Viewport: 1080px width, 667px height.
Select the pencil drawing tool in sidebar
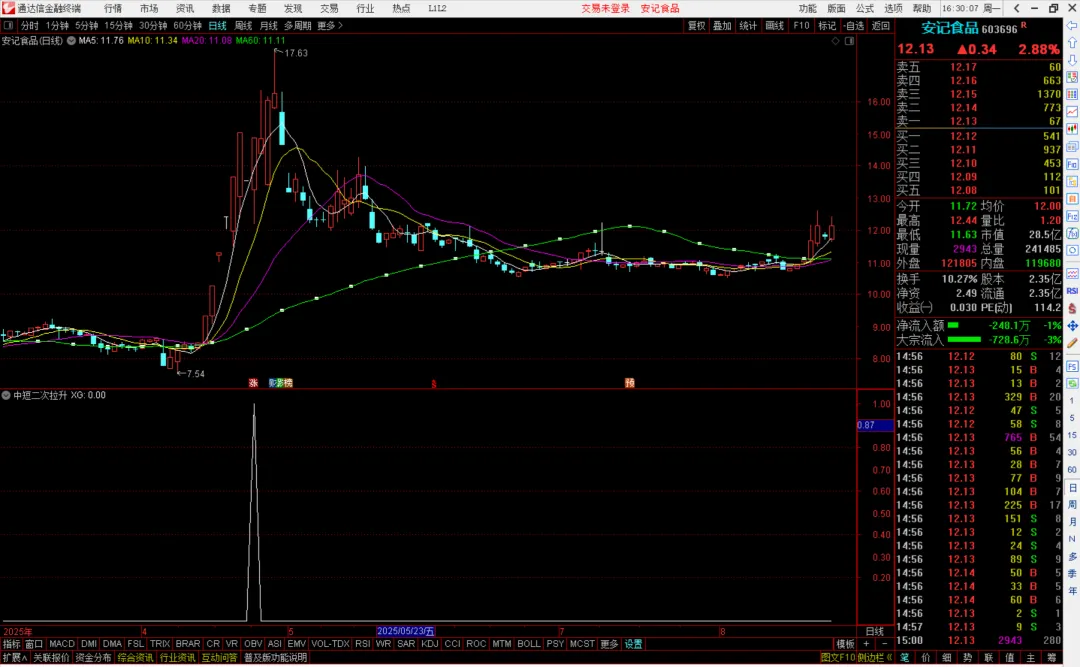(x=1072, y=342)
